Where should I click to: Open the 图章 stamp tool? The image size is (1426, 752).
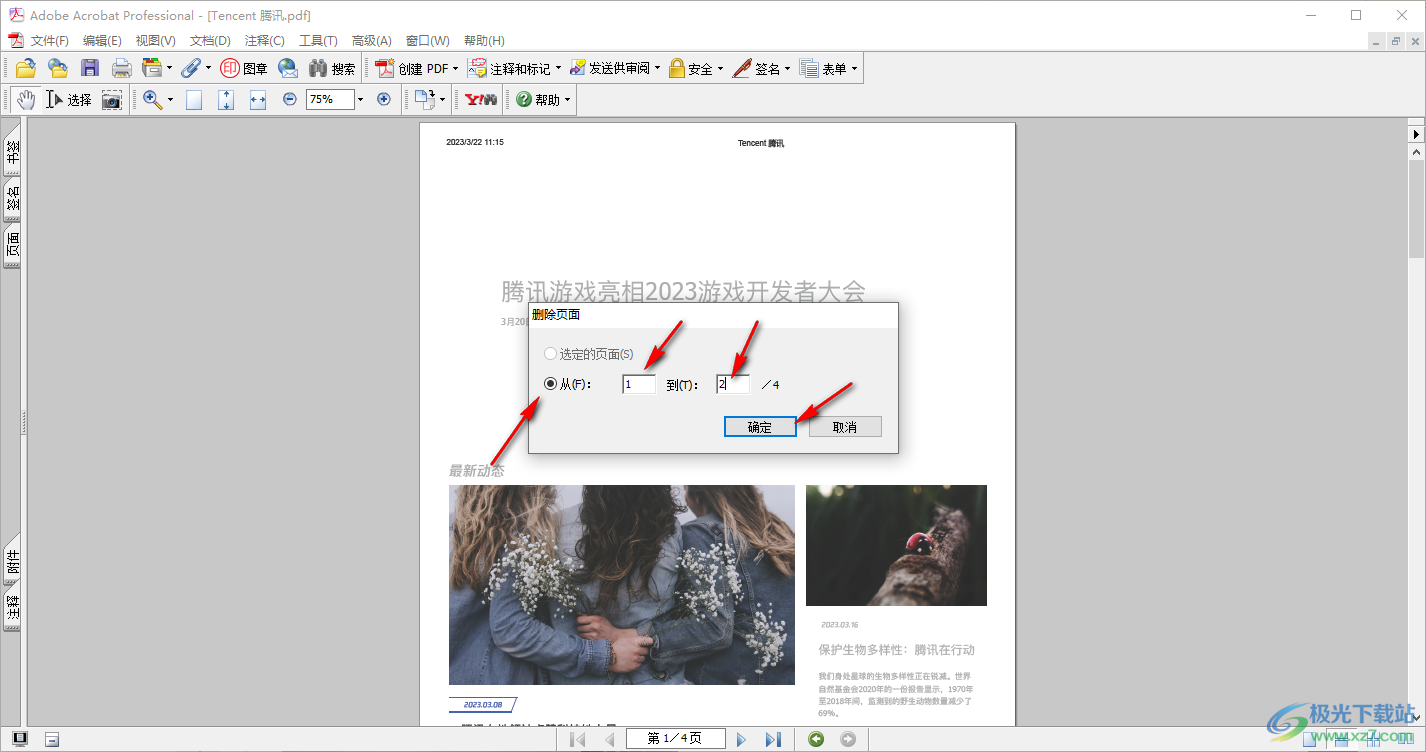click(244, 68)
